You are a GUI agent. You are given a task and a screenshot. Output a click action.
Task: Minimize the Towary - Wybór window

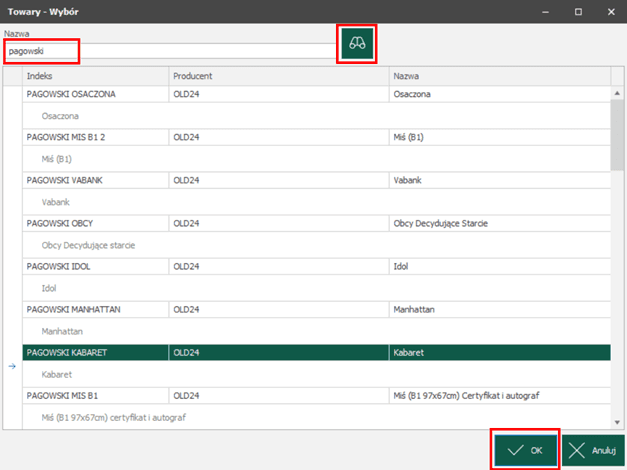545,12
